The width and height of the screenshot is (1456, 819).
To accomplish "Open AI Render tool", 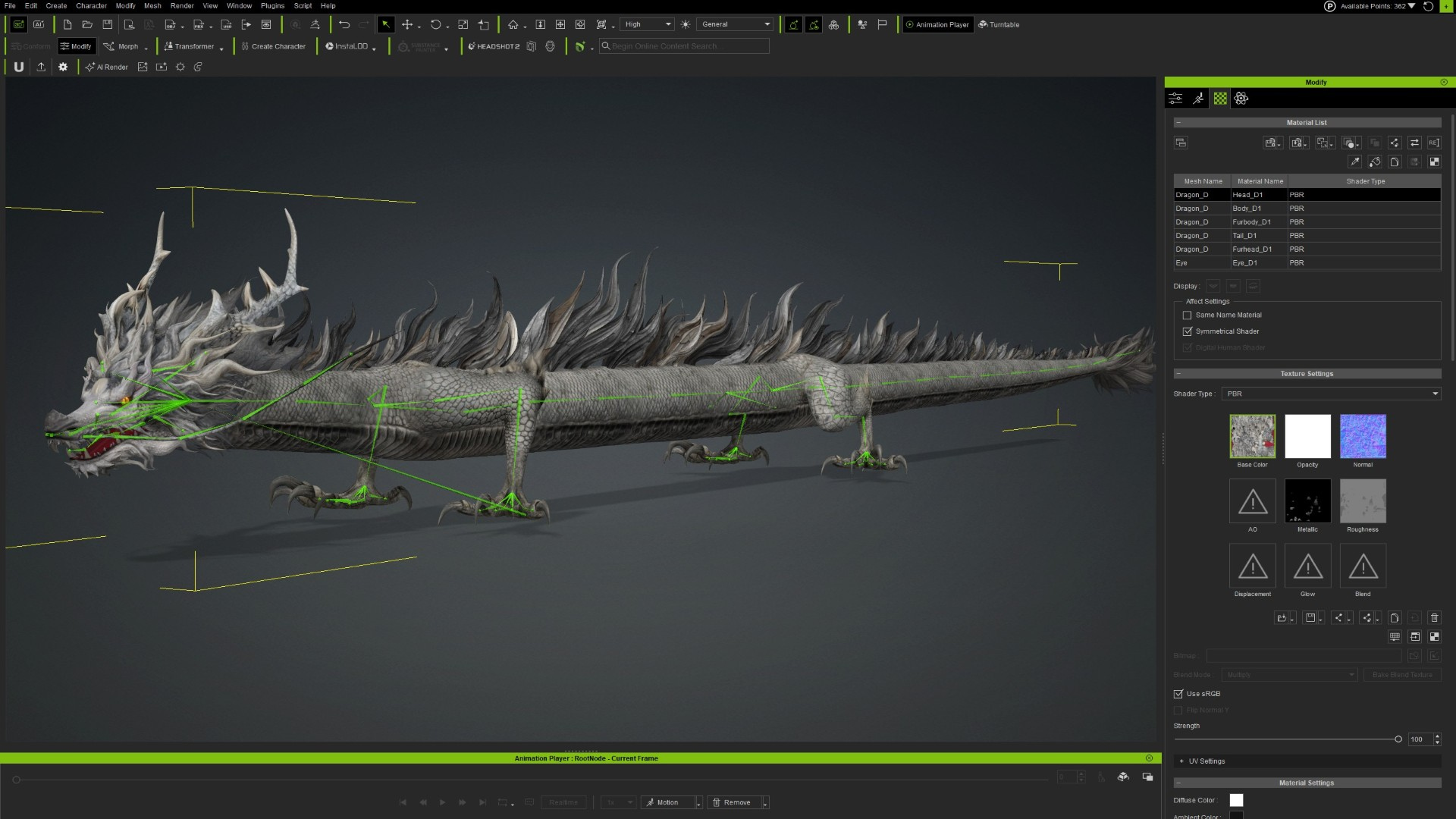I will [107, 67].
